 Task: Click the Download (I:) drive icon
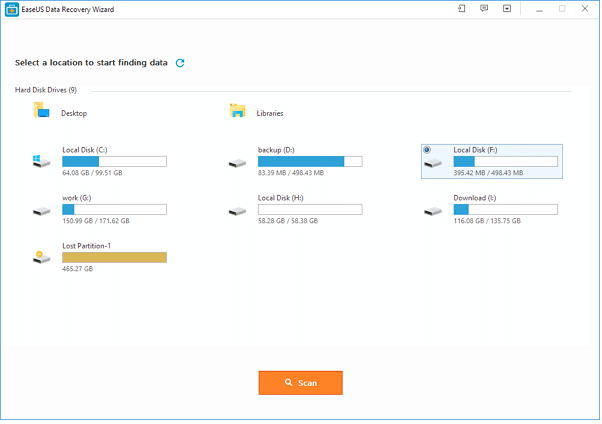pyautogui.click(x=433, y=211)
